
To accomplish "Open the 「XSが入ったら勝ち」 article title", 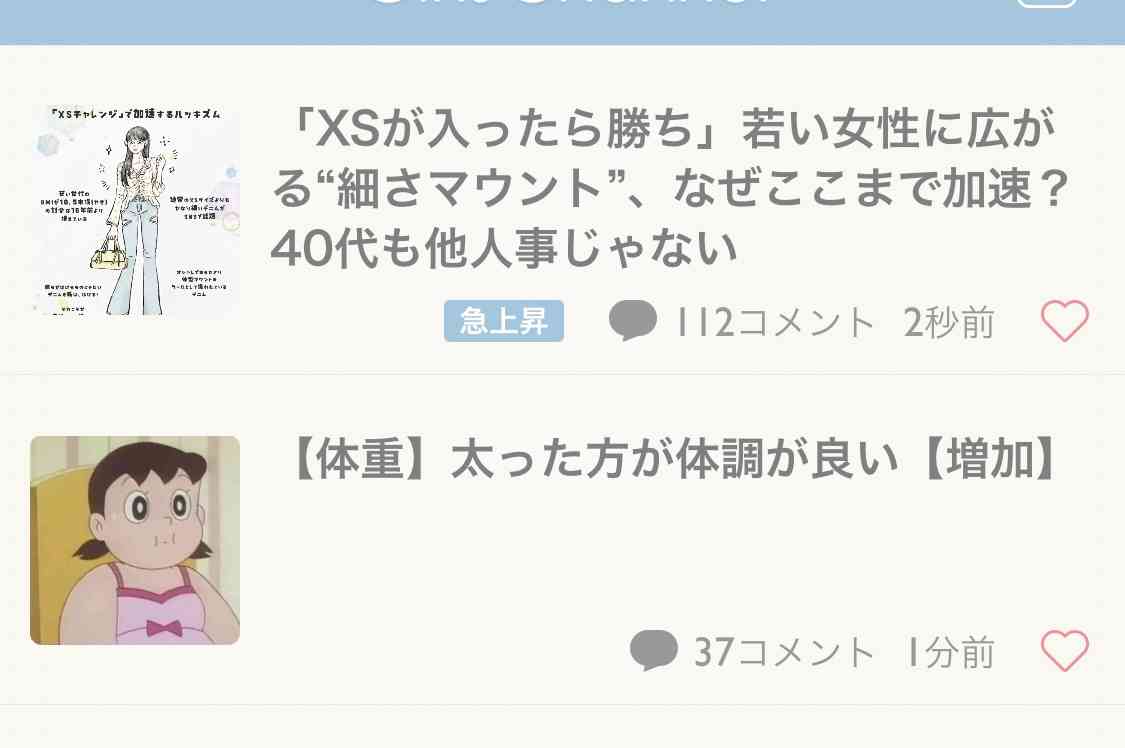I will 672,188.
